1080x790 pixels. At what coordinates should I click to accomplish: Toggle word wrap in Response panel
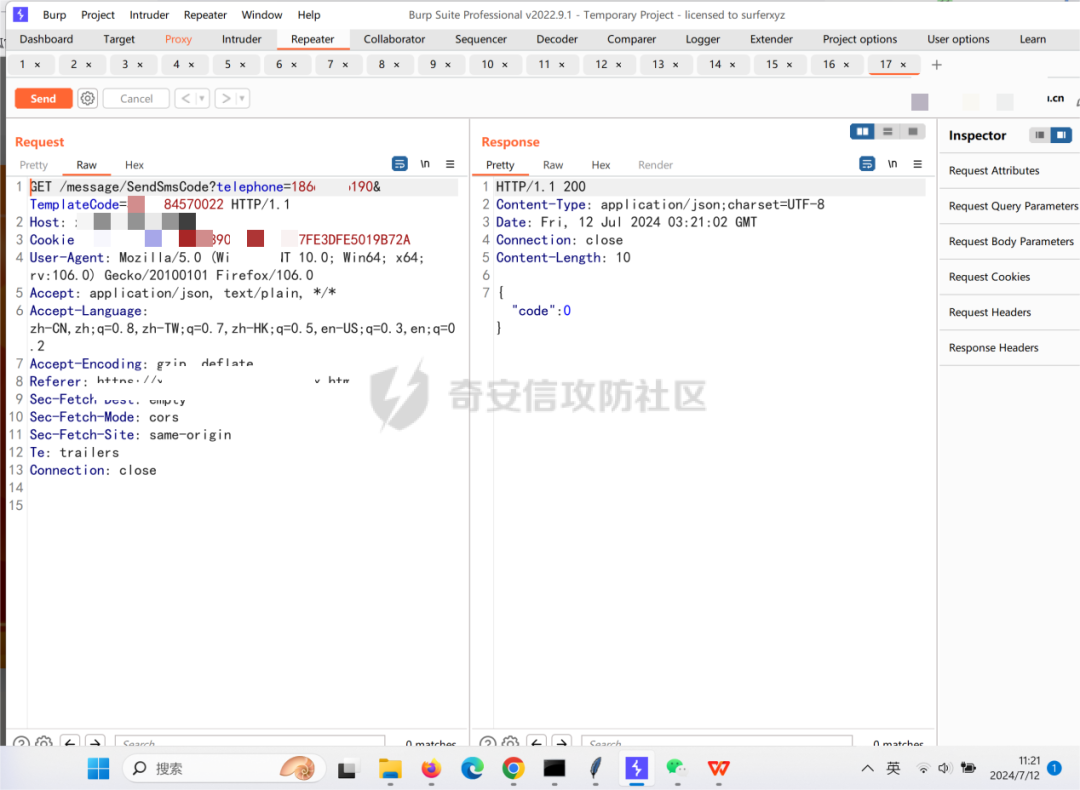pos(867,164)
